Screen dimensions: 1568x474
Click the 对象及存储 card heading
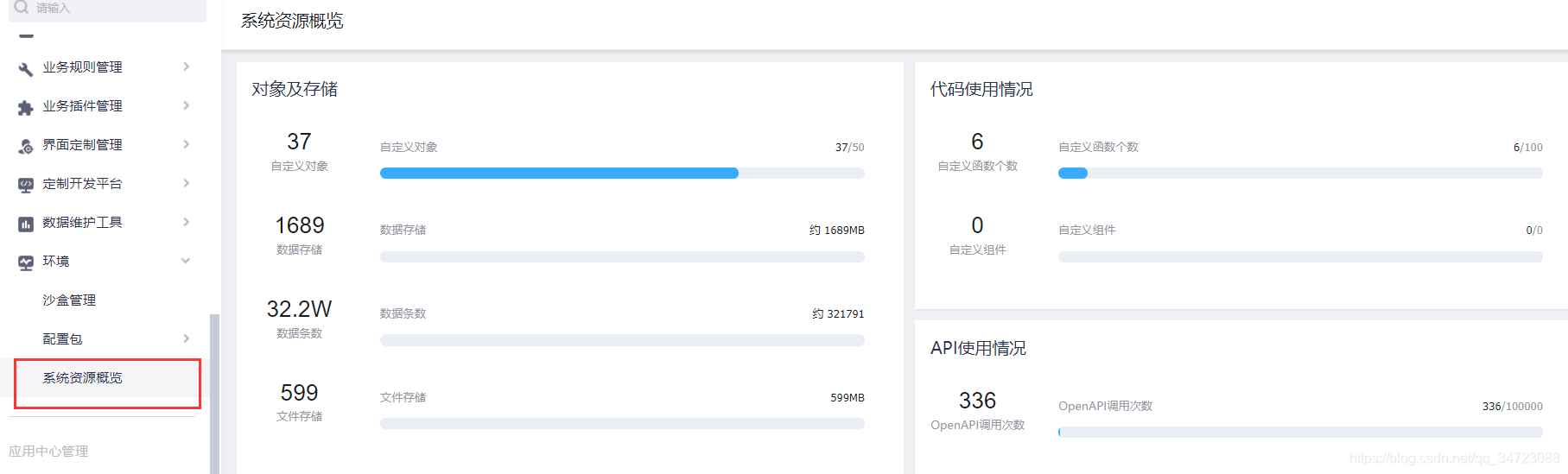295,89
